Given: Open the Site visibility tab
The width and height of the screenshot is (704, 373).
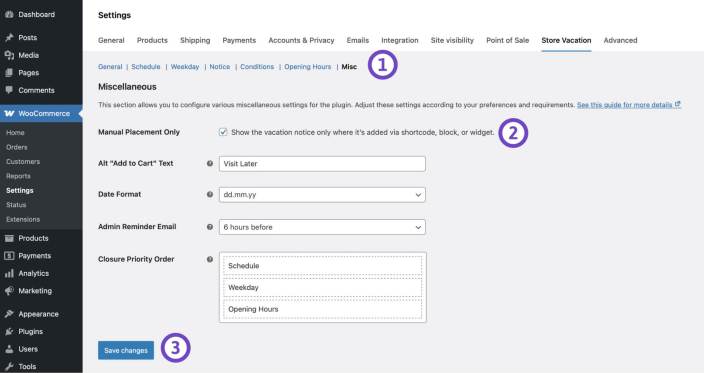Looking at the screenshot, I should 452,40.
